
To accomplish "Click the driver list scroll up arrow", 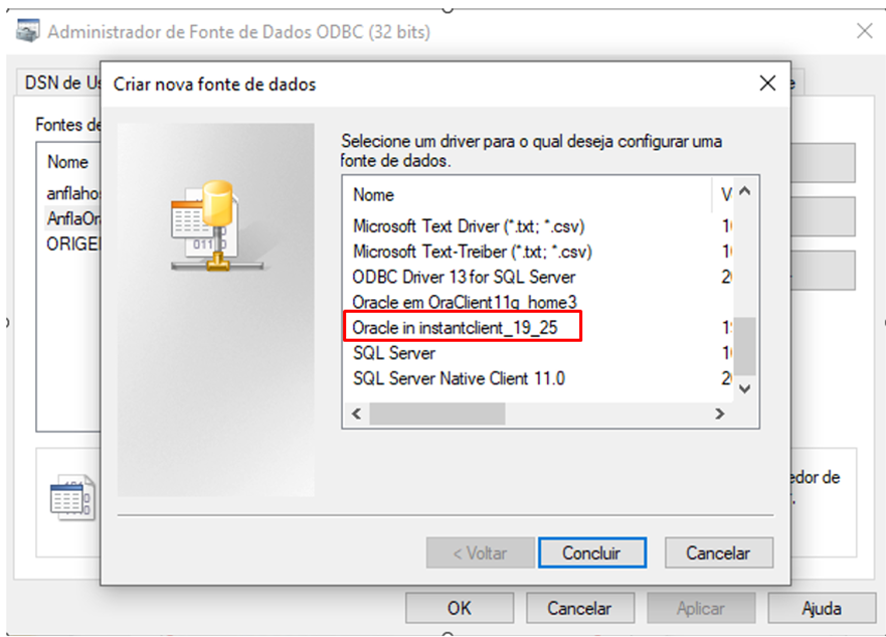I will click(x=745, y=192).
